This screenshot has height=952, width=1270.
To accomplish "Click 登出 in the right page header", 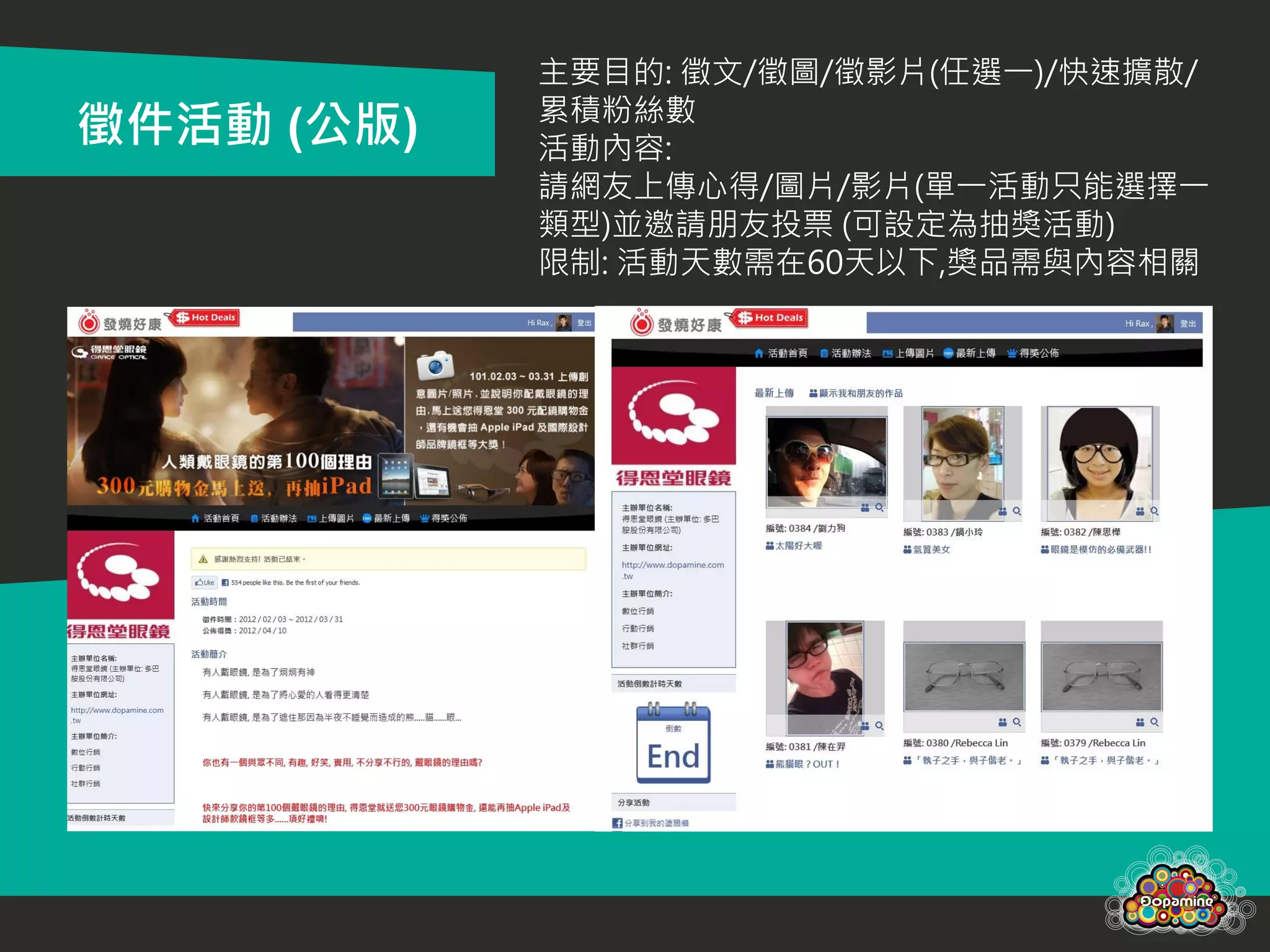I will 1188,324.
